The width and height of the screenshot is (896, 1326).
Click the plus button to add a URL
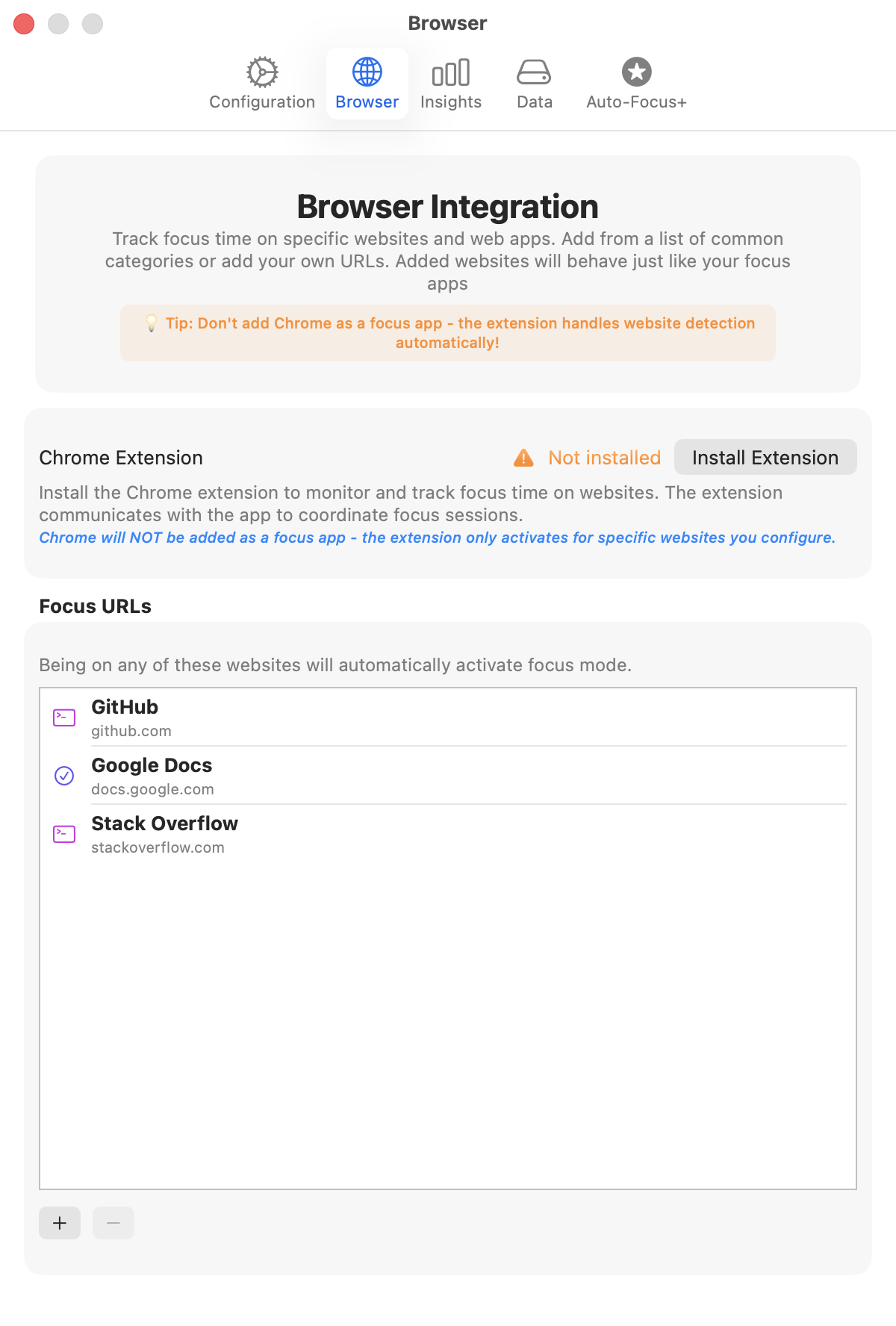pos(59,1223)
